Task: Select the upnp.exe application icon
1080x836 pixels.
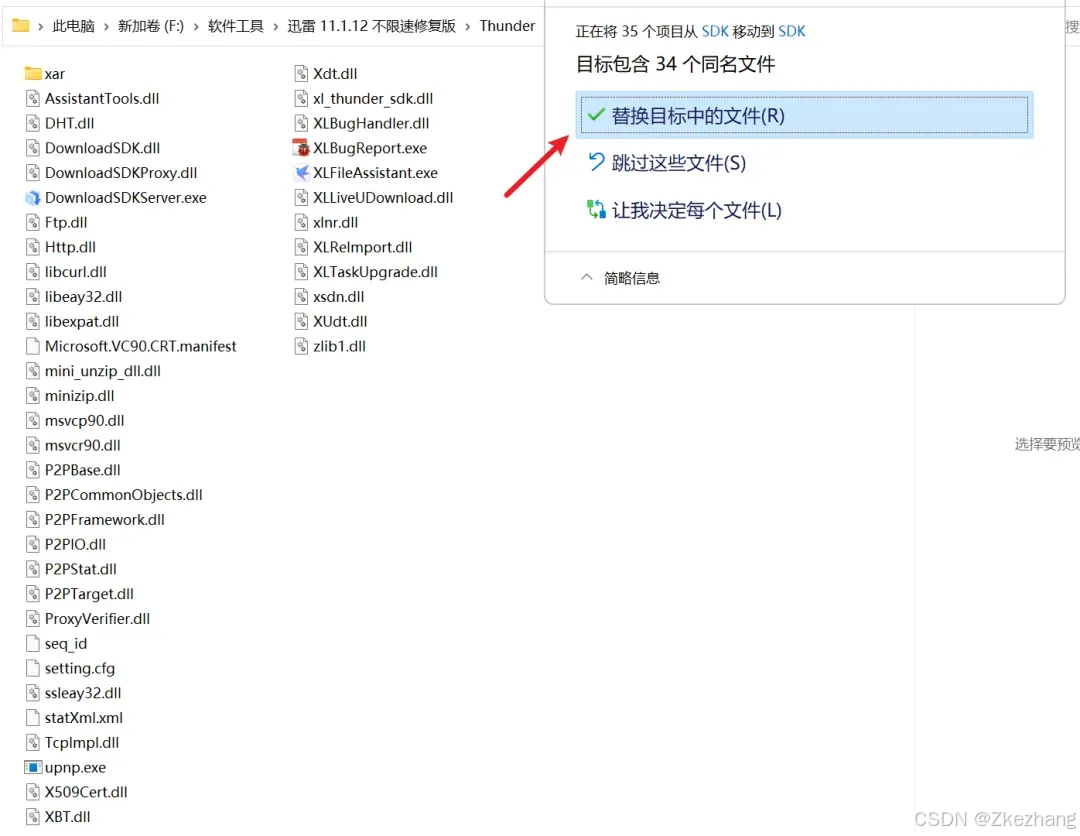Action: 32,767
